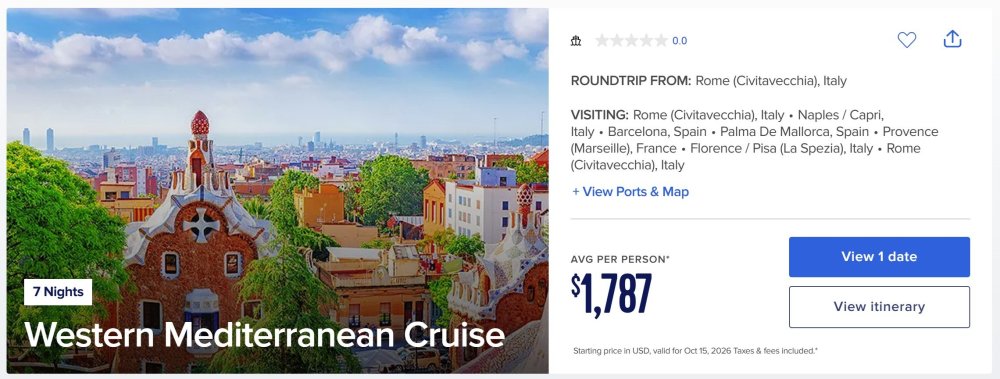Click the View 1 date button
This screenshot has height=379, width=1000.
[879, 256]
